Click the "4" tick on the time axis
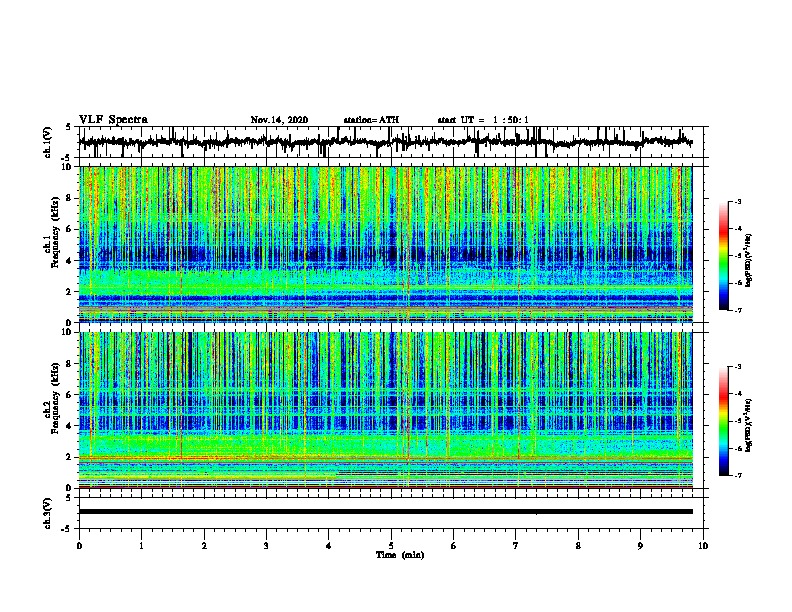The height and width of the screenshot is (612, 792). point(329,546)
